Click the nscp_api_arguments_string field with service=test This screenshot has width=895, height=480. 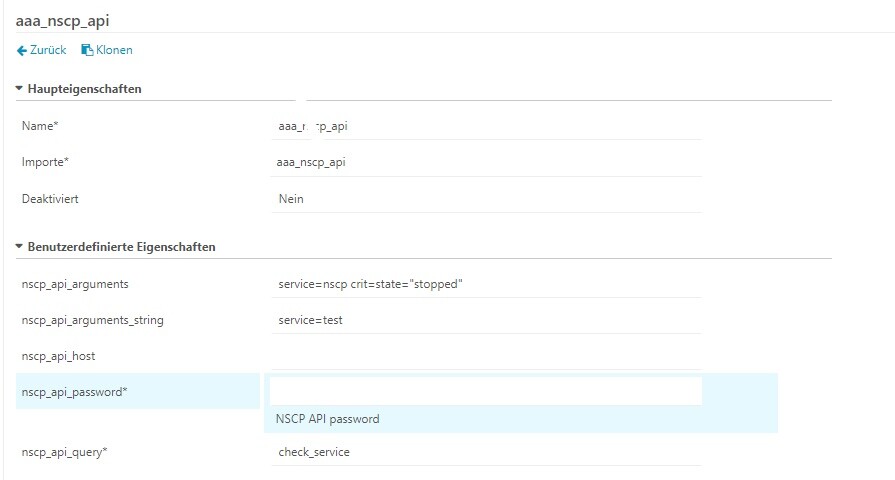[x=486, y=320]
